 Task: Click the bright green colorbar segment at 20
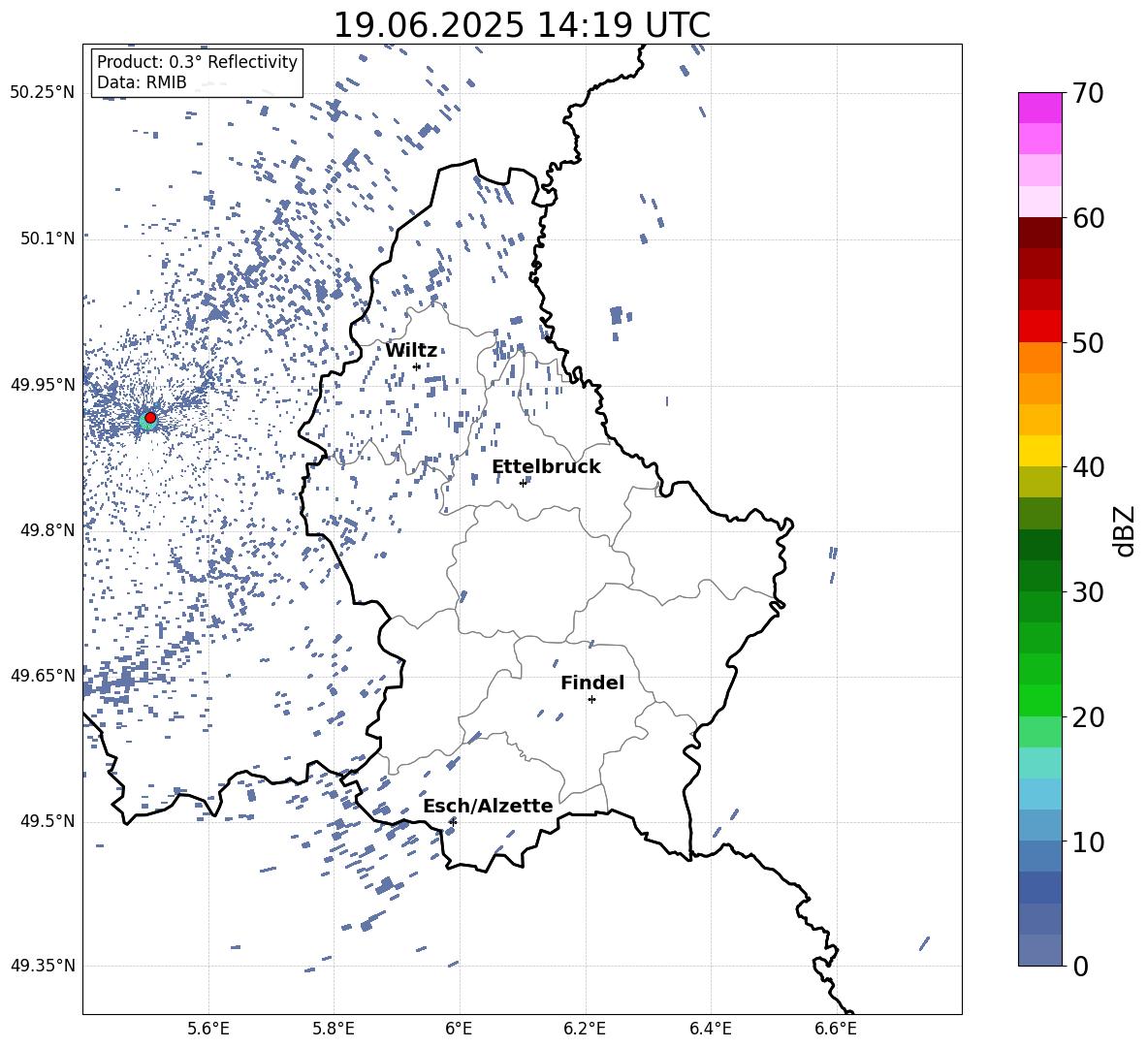click(1040, 700)
